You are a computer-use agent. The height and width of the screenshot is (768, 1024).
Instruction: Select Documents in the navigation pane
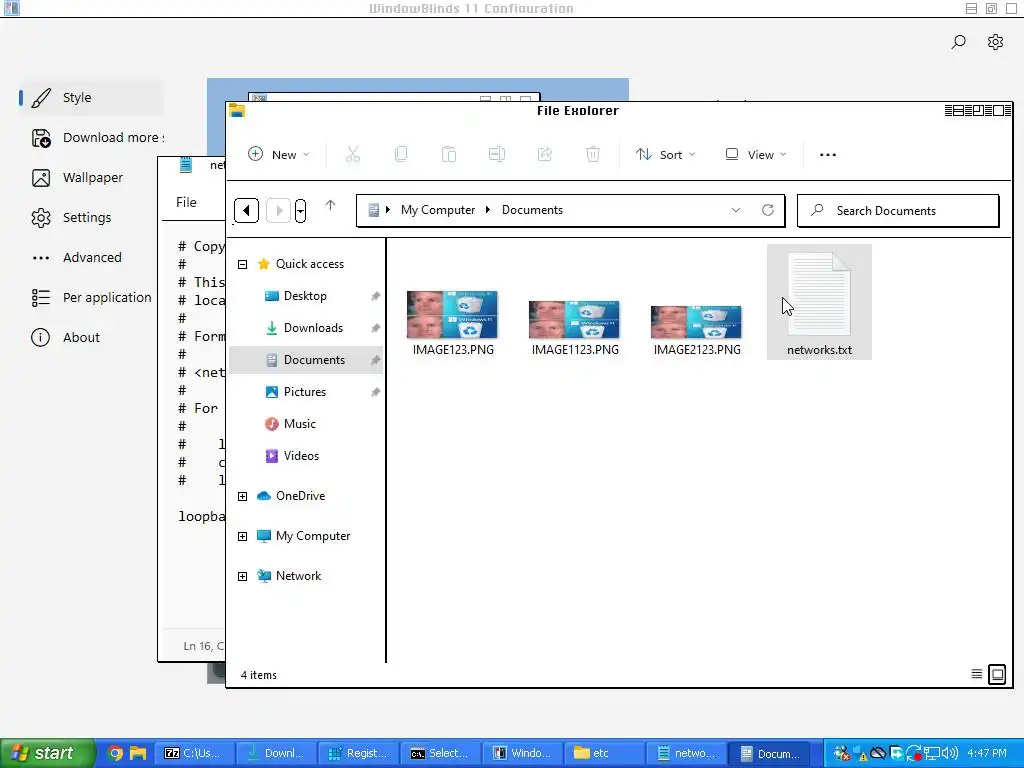point(306,360)
